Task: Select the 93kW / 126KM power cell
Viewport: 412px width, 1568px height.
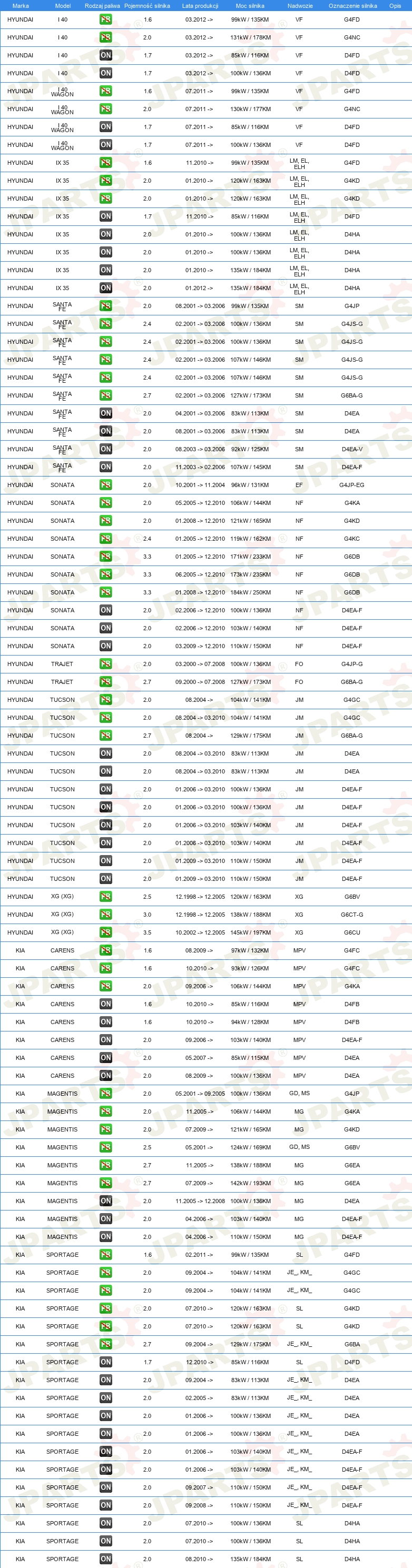Action: [x=250, y=968]
